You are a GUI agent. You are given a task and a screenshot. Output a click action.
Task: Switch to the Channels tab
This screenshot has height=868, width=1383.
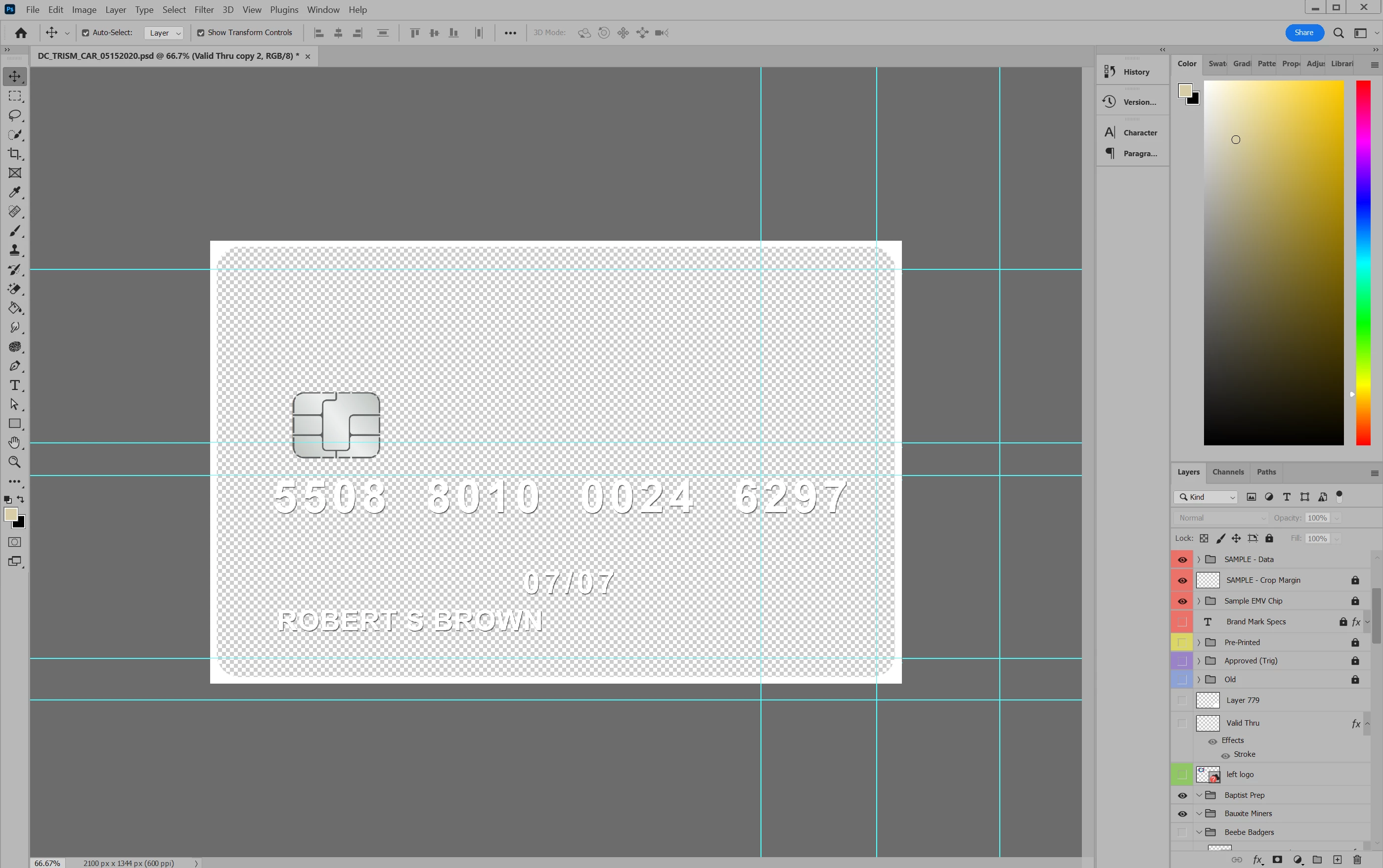pyautogui.click(x=1227, y=472)
